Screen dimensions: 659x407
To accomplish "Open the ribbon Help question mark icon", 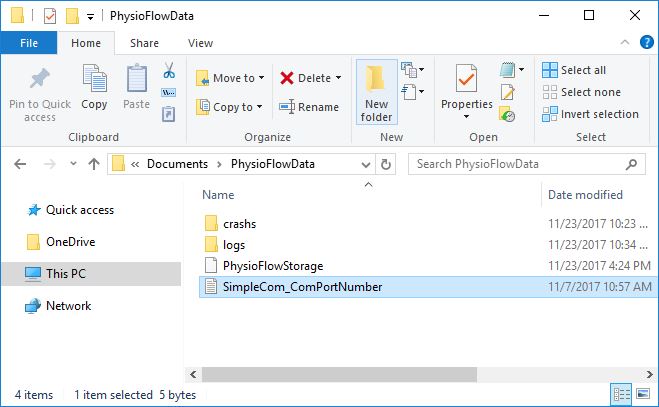I will 646,43.
